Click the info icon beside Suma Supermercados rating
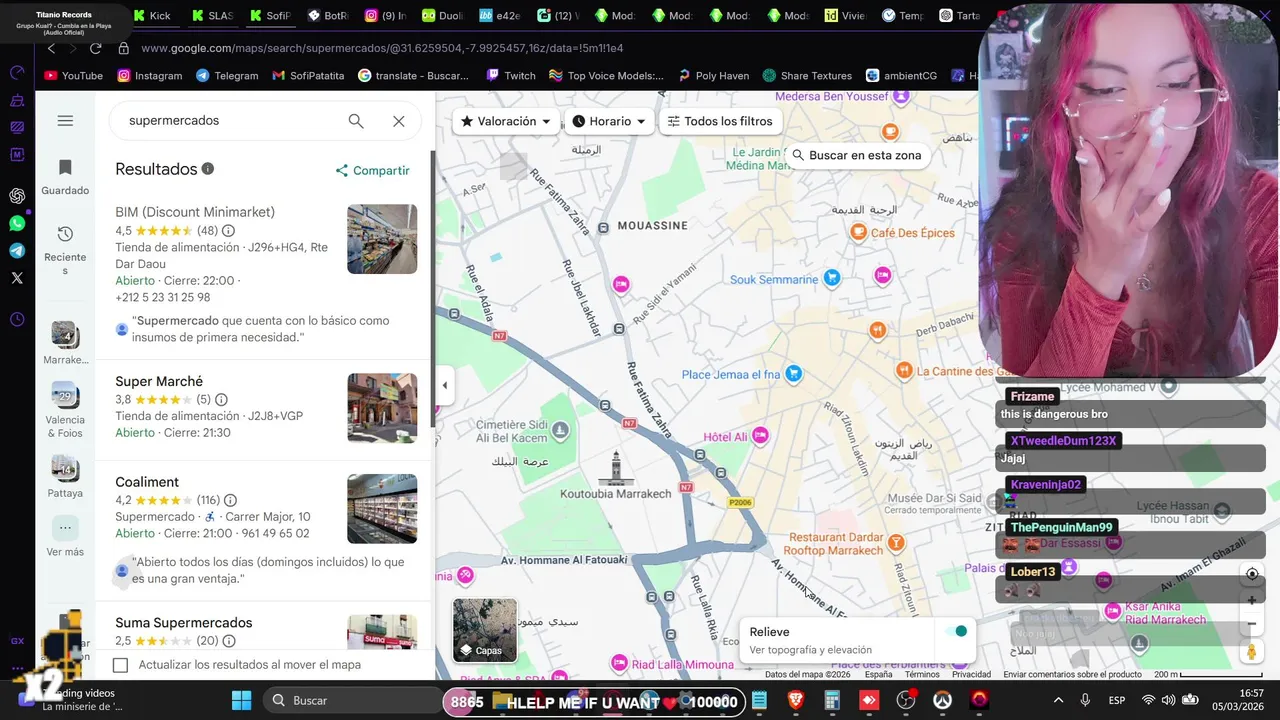1280x720 pixels. click(x=229, y=641)
